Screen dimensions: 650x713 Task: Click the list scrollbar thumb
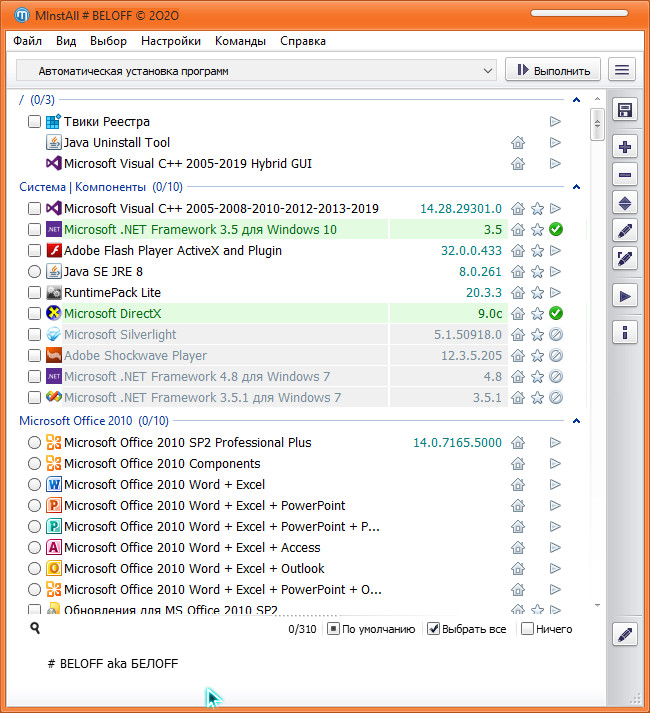pyautogui.click(x=597, y=124)
